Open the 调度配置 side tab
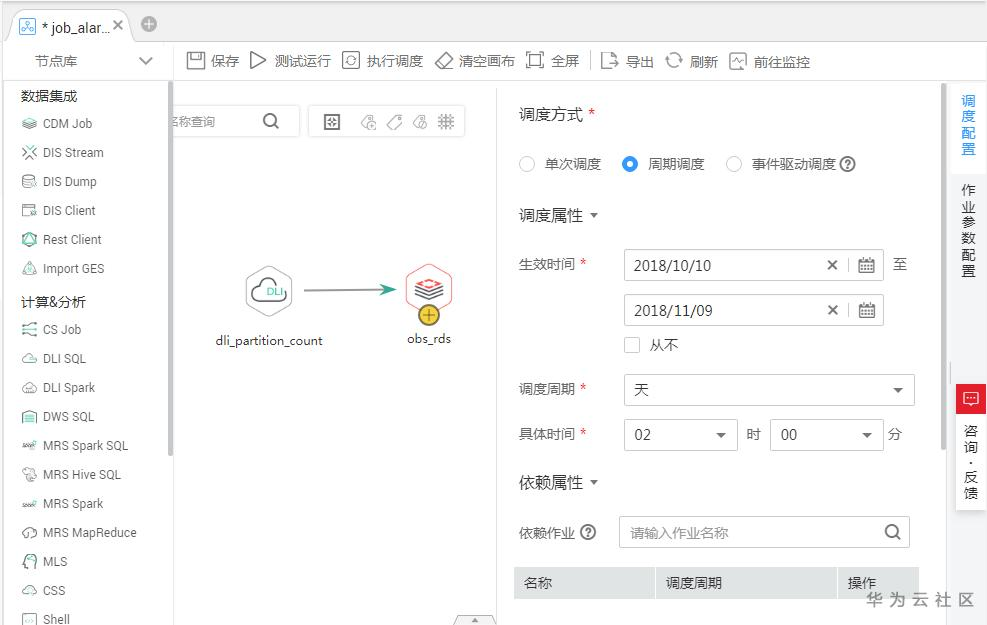The height and width of the screenshot is (625, 987). click(968, 125)
